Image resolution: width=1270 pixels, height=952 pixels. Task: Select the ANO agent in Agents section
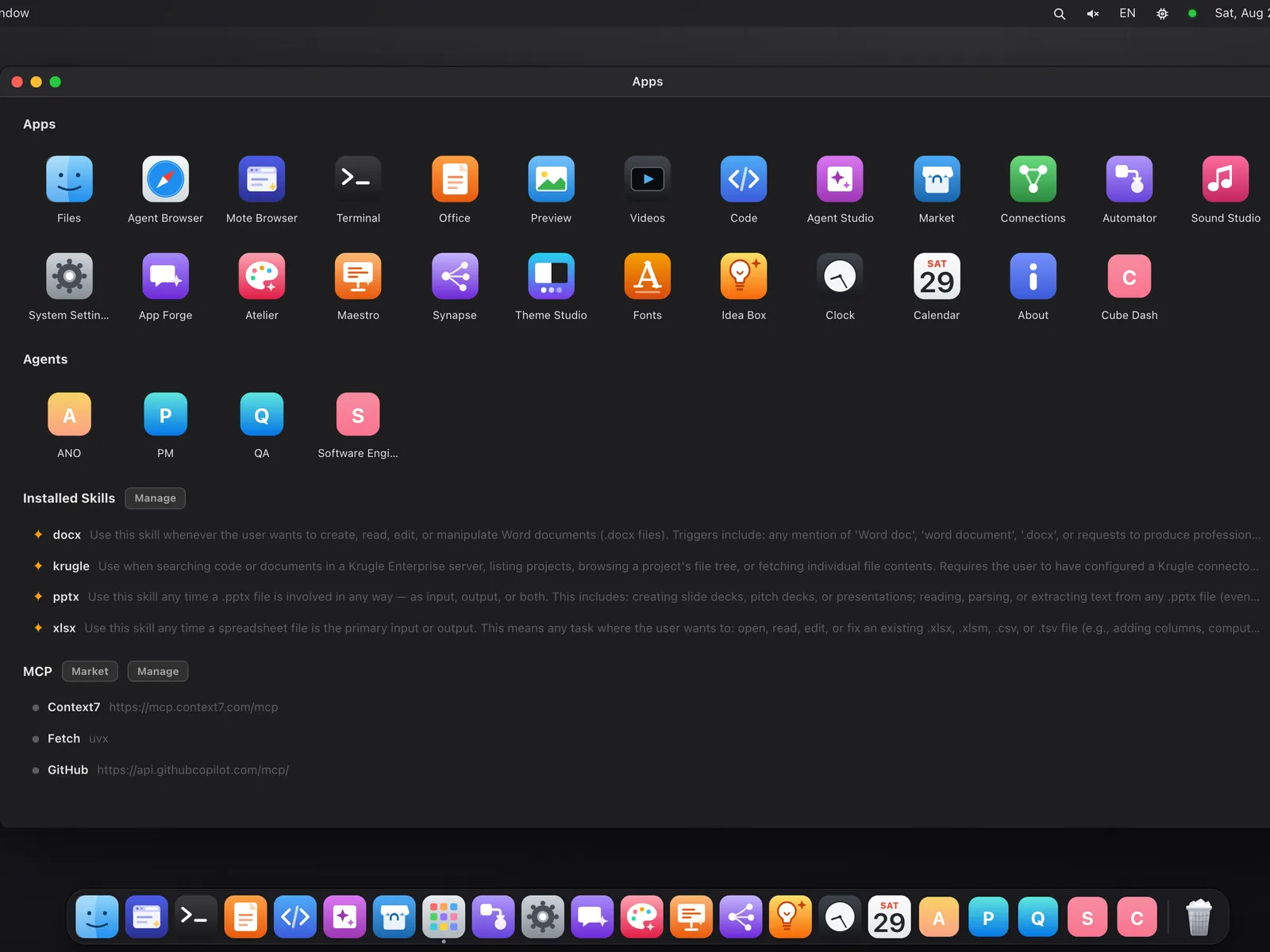tap(69, 414)
